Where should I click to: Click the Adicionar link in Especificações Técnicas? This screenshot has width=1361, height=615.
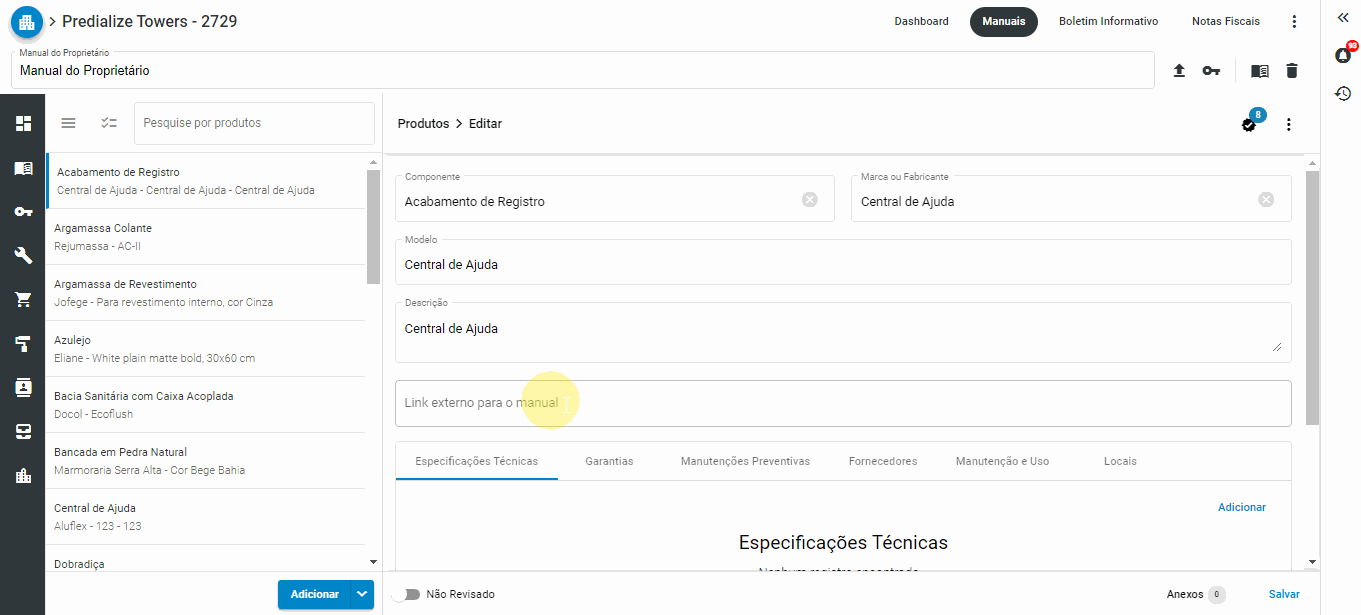click(1241, 507)
